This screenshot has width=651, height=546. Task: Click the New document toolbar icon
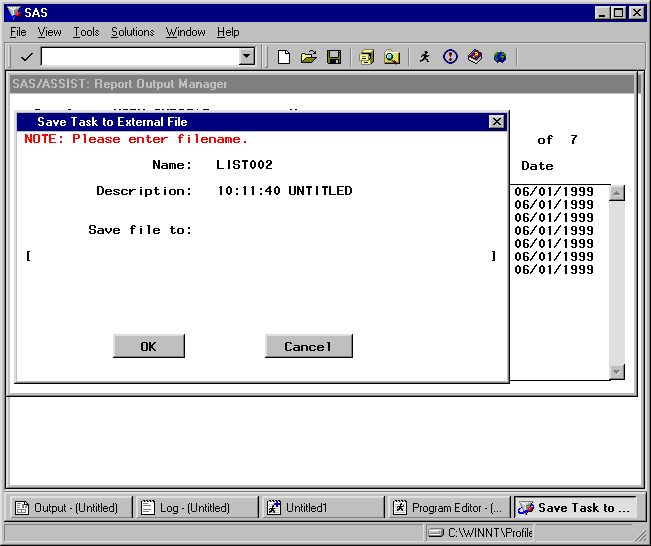click(284, 57)
